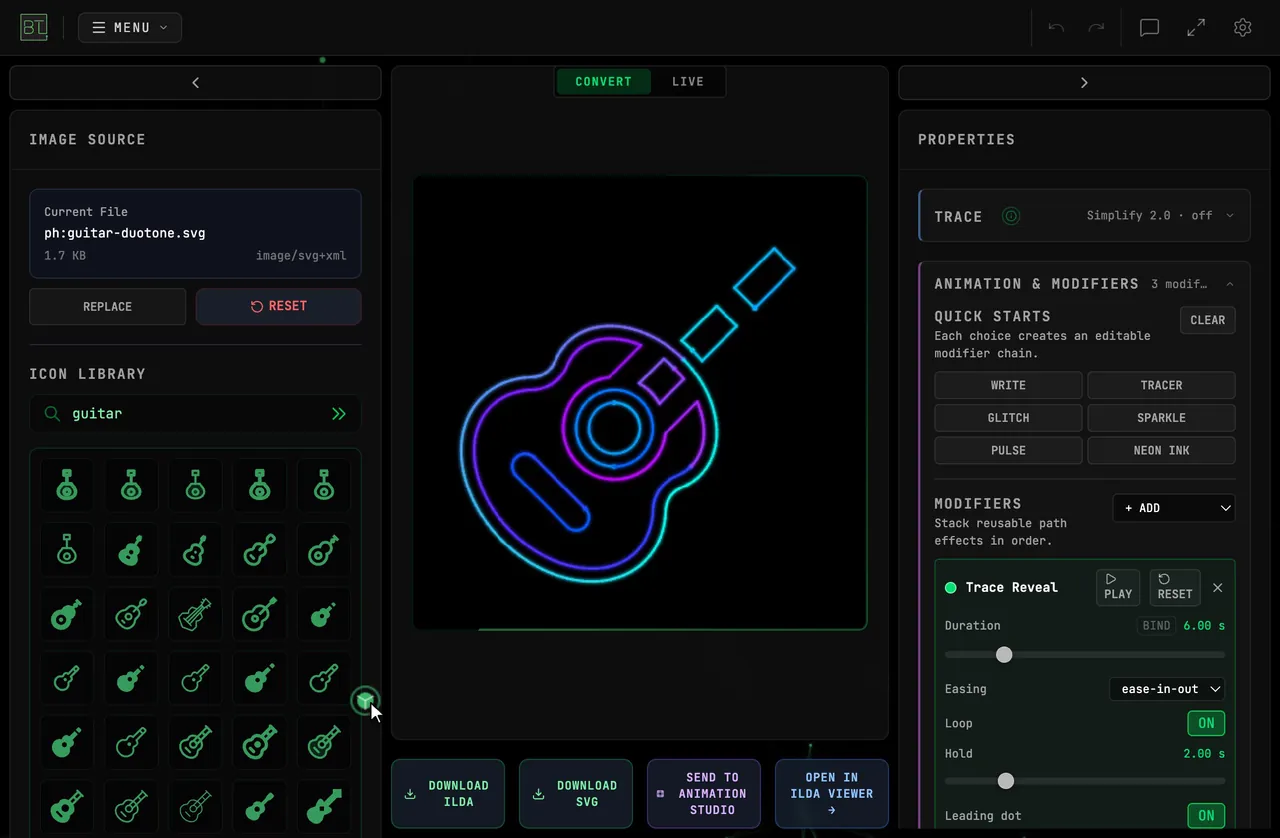Click the Hold slider handle
The width and height of the screenshot is (1280, 838).
tap(1006, 781)
